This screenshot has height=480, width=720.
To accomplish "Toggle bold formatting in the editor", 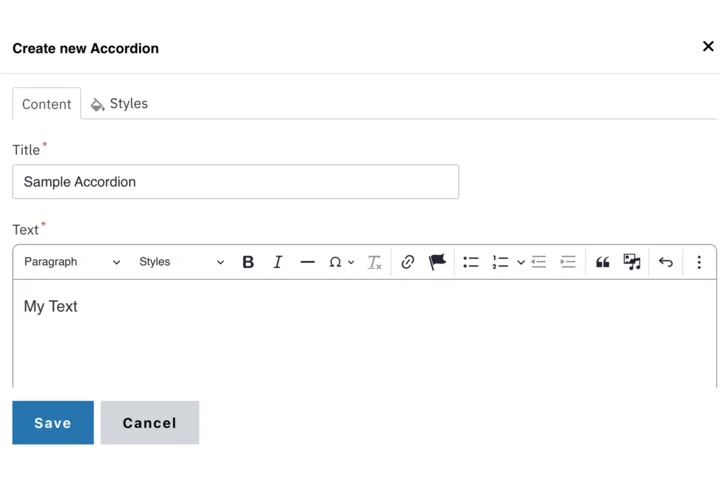I will (248, 262).
